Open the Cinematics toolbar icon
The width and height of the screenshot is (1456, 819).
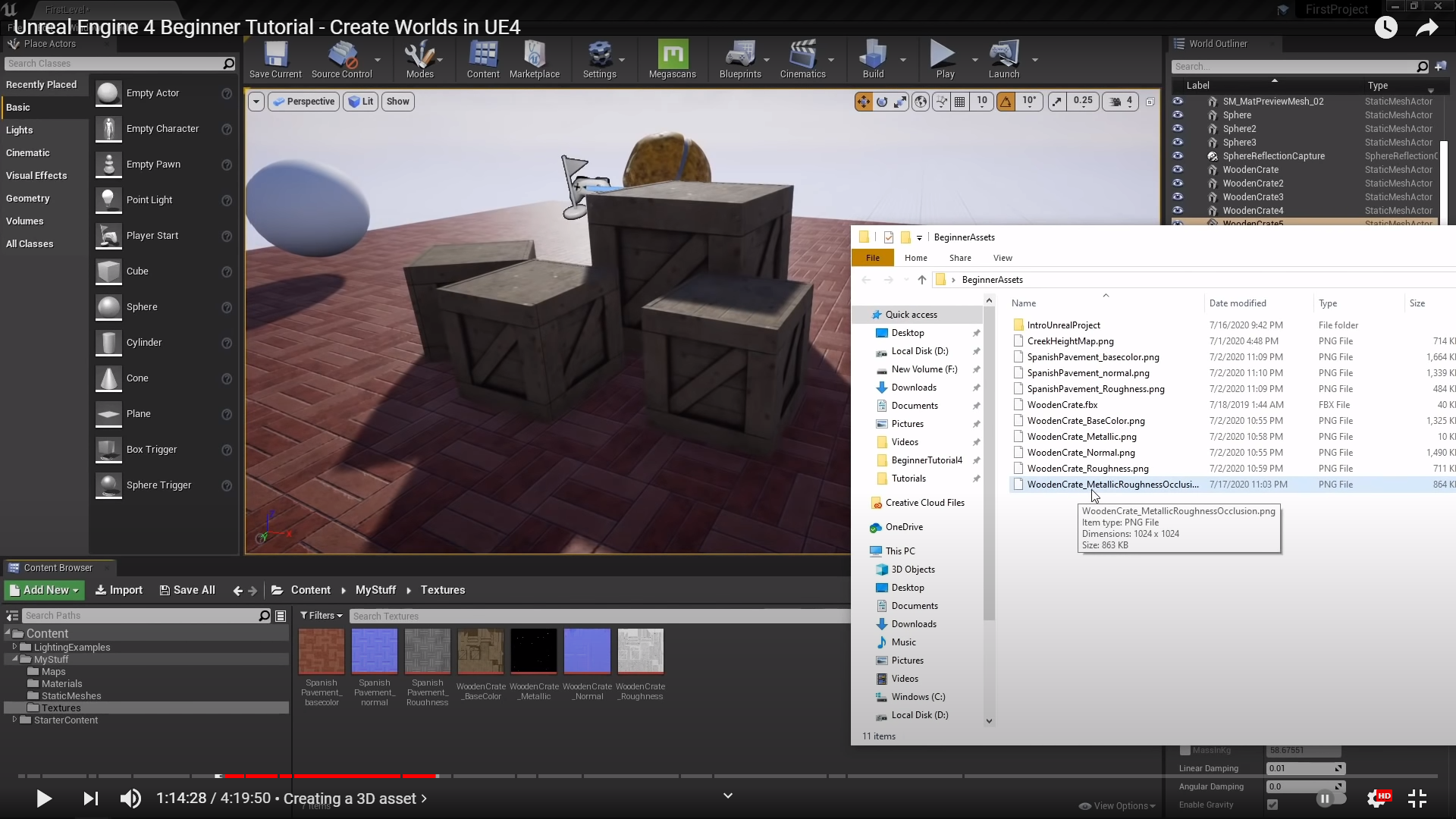click(x=802, y=59)
